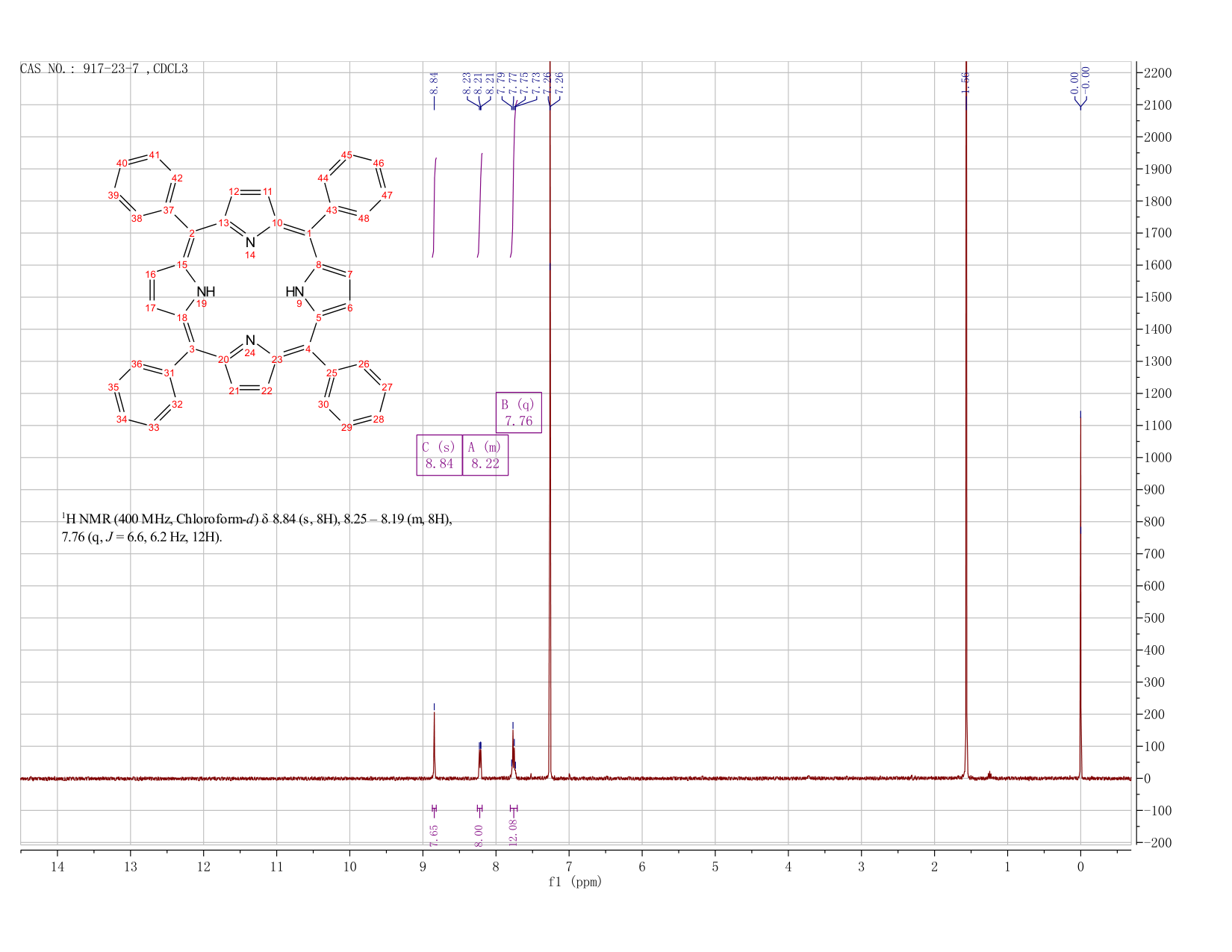Screen dimensions: 1232x952
Task: Click x-axis tick label 3
Action: pyautogui.click(x=861, y=867)
